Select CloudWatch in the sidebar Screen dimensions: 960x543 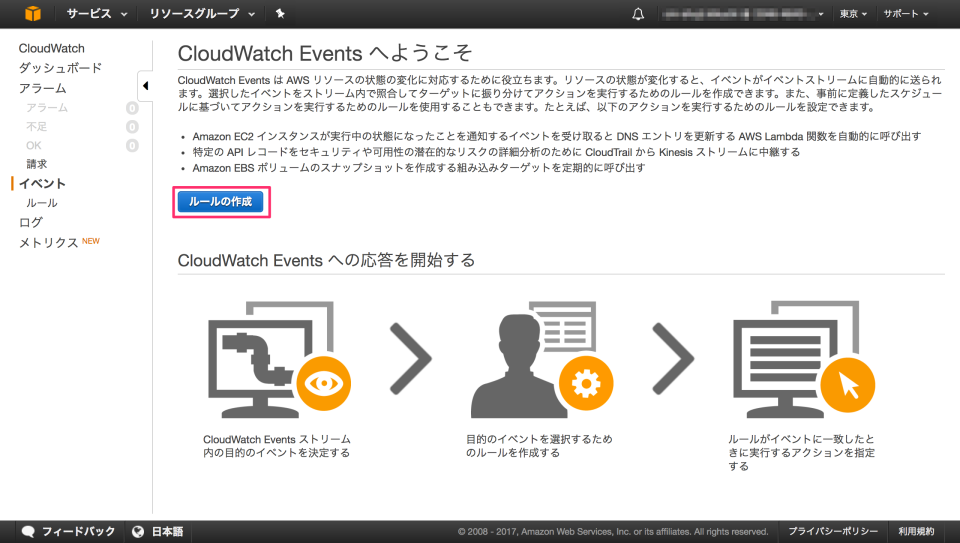click(51, 48)
